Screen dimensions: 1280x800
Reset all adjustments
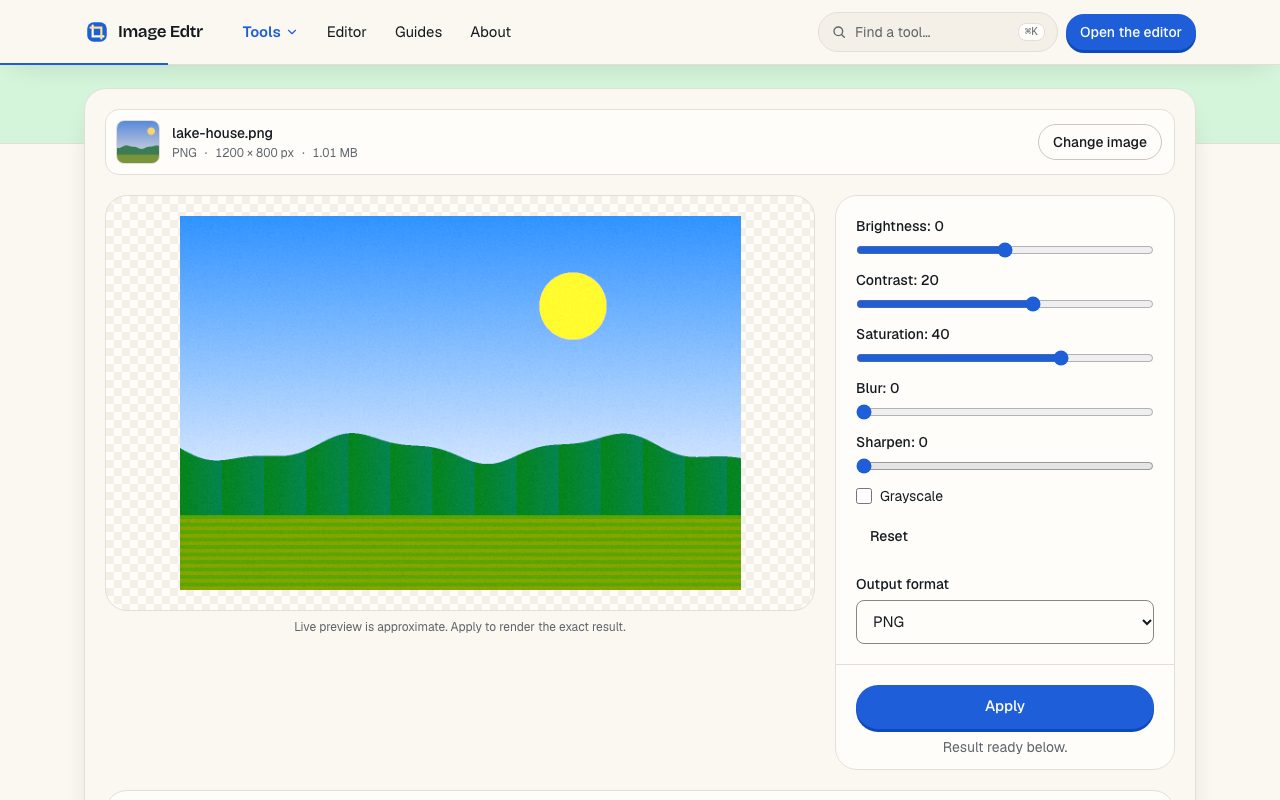889,536
